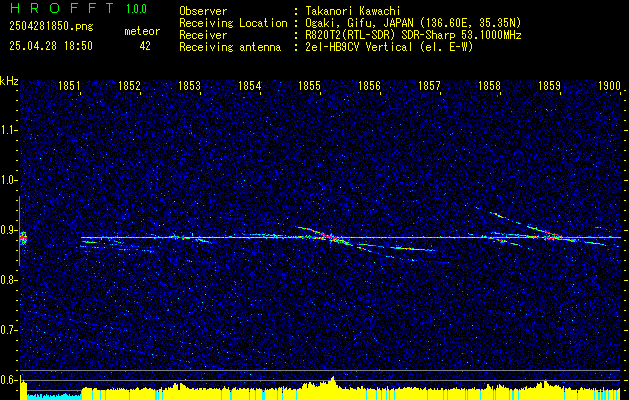The image size is (629, 400).
Task: Click the 1855 time axis label
Action: 310,86
